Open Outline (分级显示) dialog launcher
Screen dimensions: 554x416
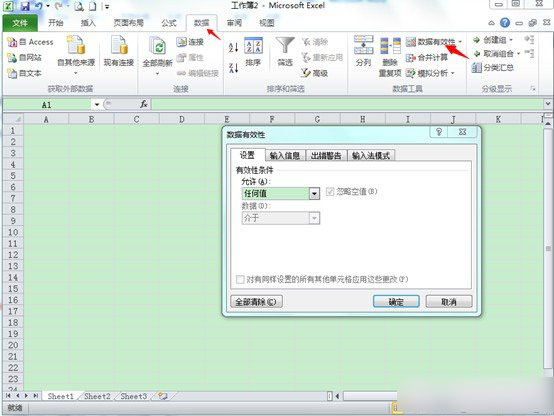click(x=533, y=89)
